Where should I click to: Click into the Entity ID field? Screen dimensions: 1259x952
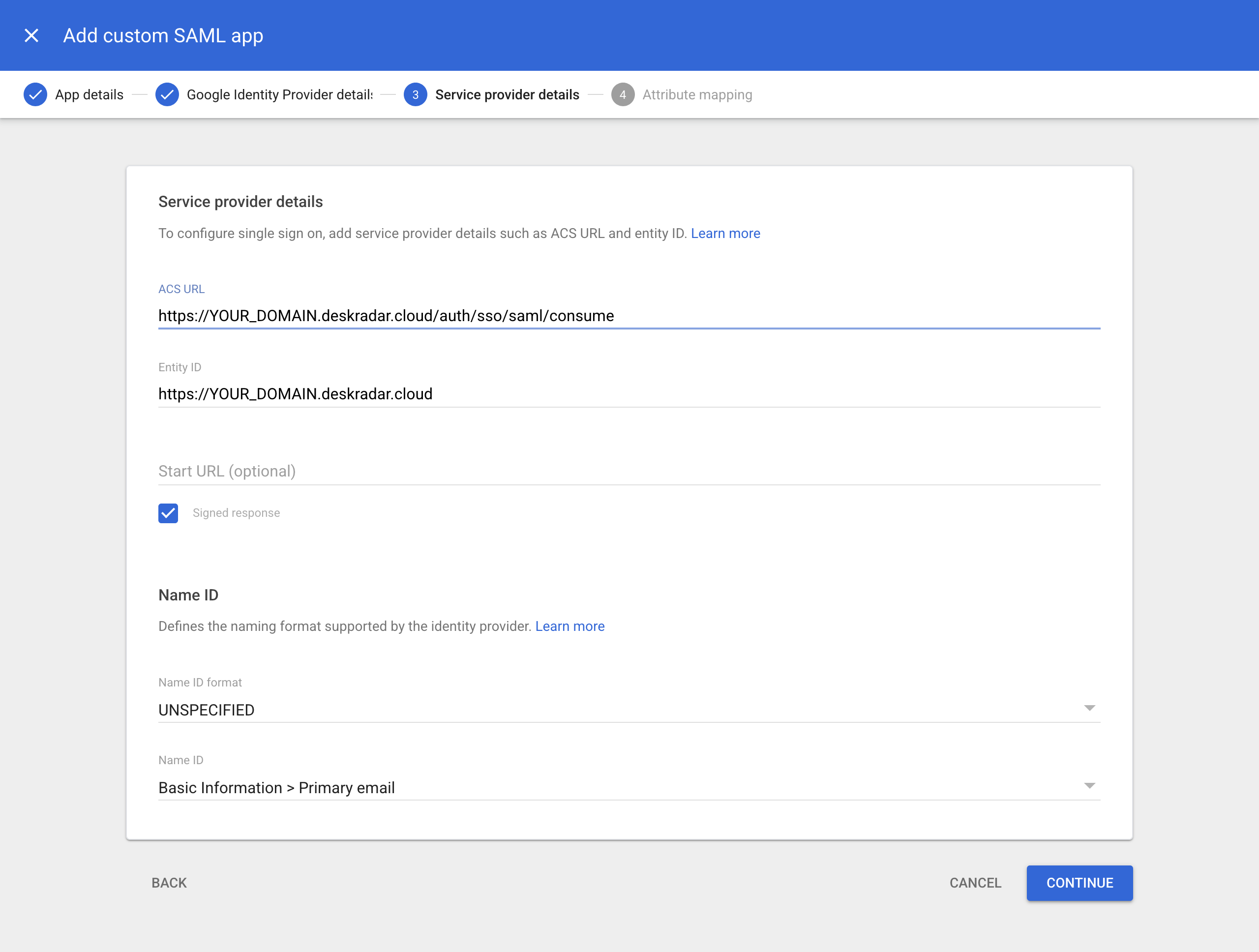pyautogui.click(x=629, y=394)
